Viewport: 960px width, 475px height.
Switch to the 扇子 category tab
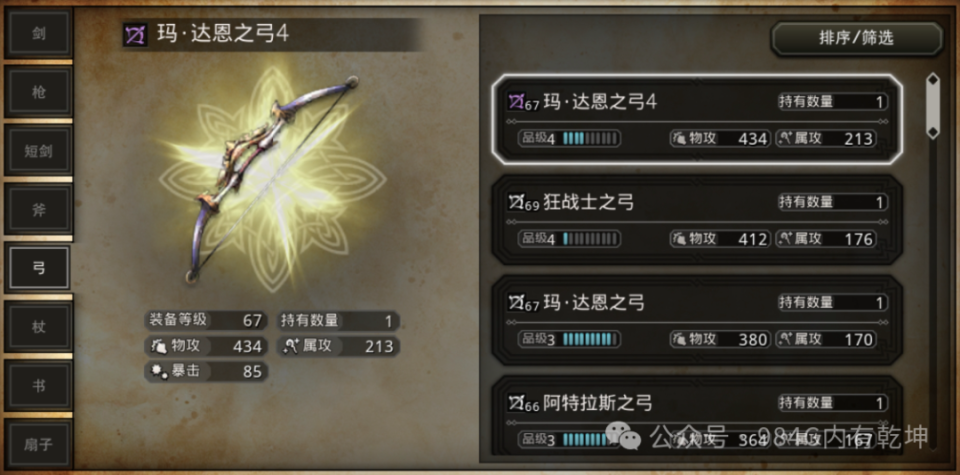tap(39, 444)
